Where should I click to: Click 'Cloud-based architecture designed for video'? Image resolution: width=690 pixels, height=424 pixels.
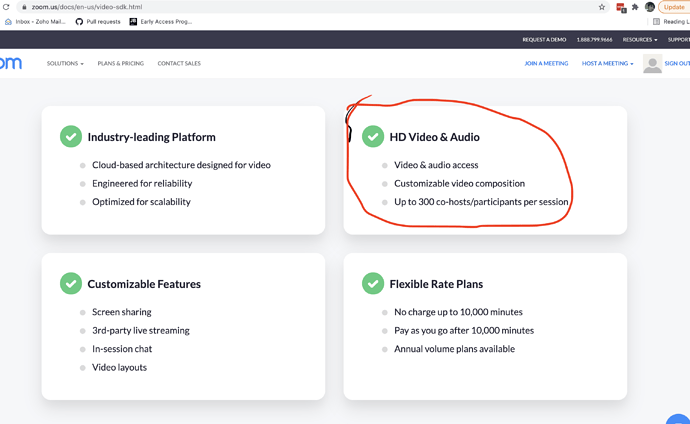point(181,165)
